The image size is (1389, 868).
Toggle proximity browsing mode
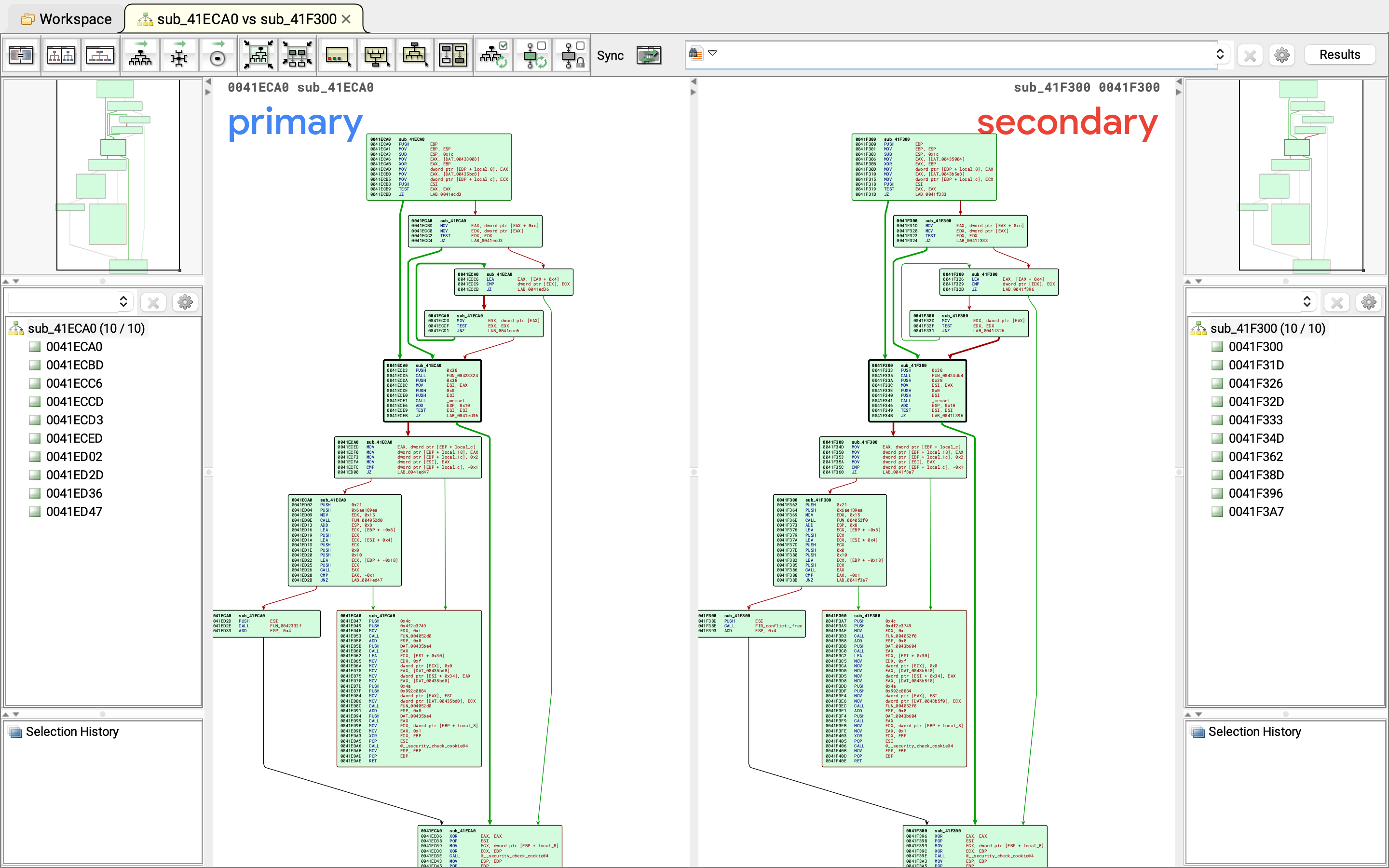pyautogui.click(x=534, y=55)
